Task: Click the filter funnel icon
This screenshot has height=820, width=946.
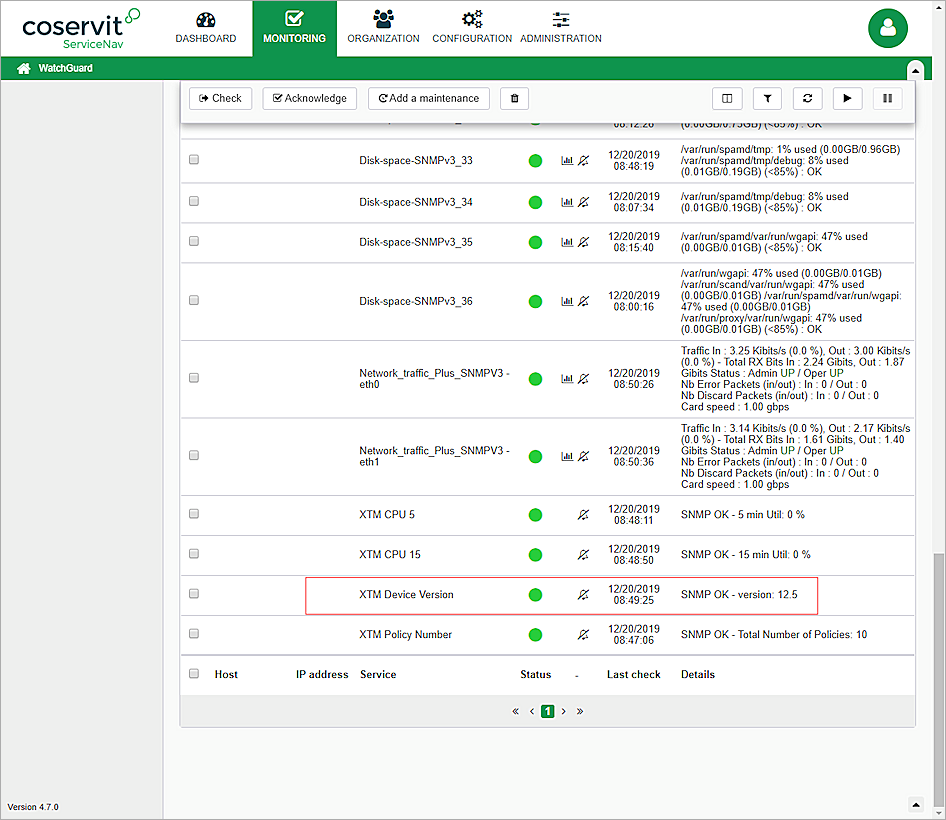Action: pos(767,98)
